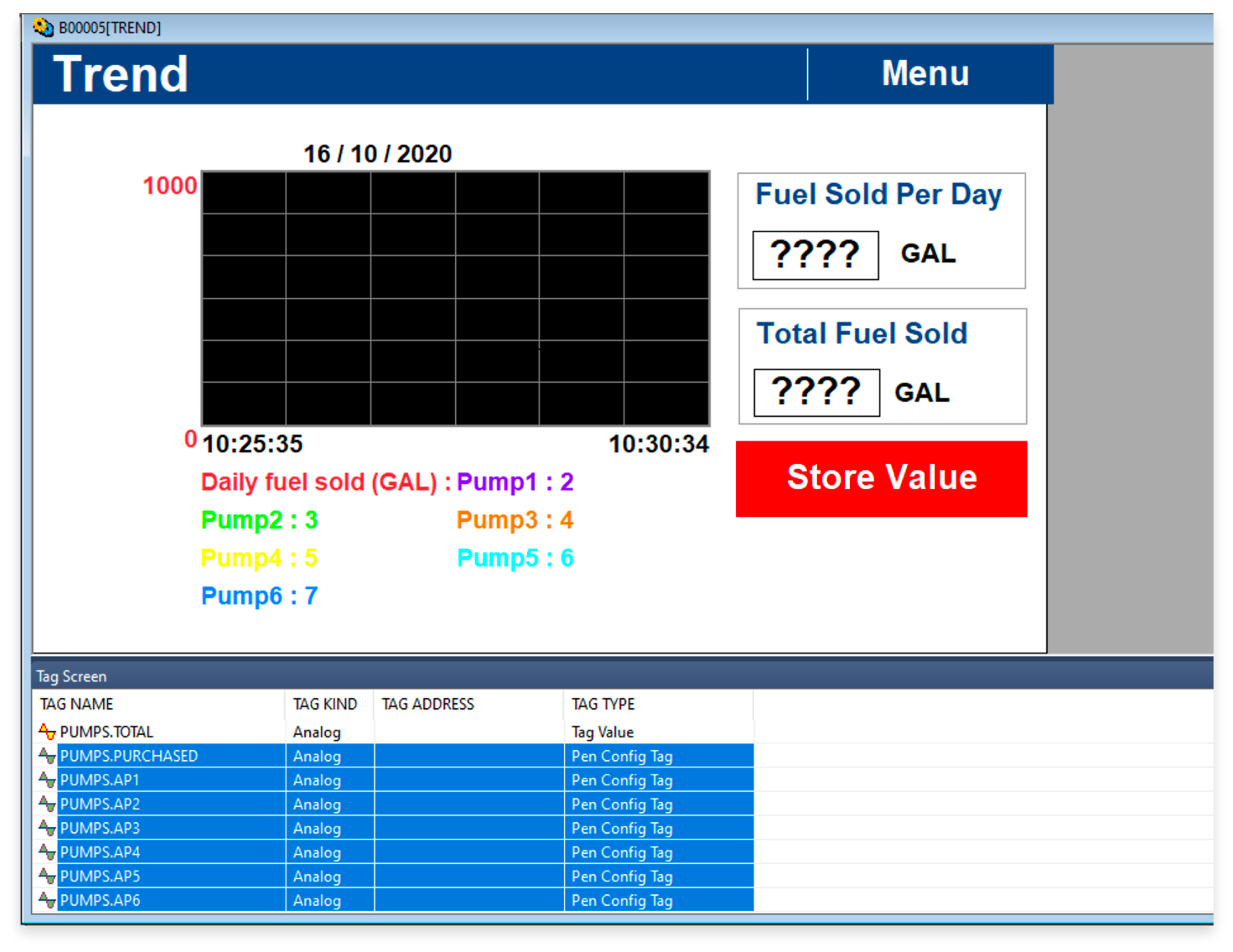
Task: Click the tag icon beside PUMPS.AP5
Action: [47, 876]
